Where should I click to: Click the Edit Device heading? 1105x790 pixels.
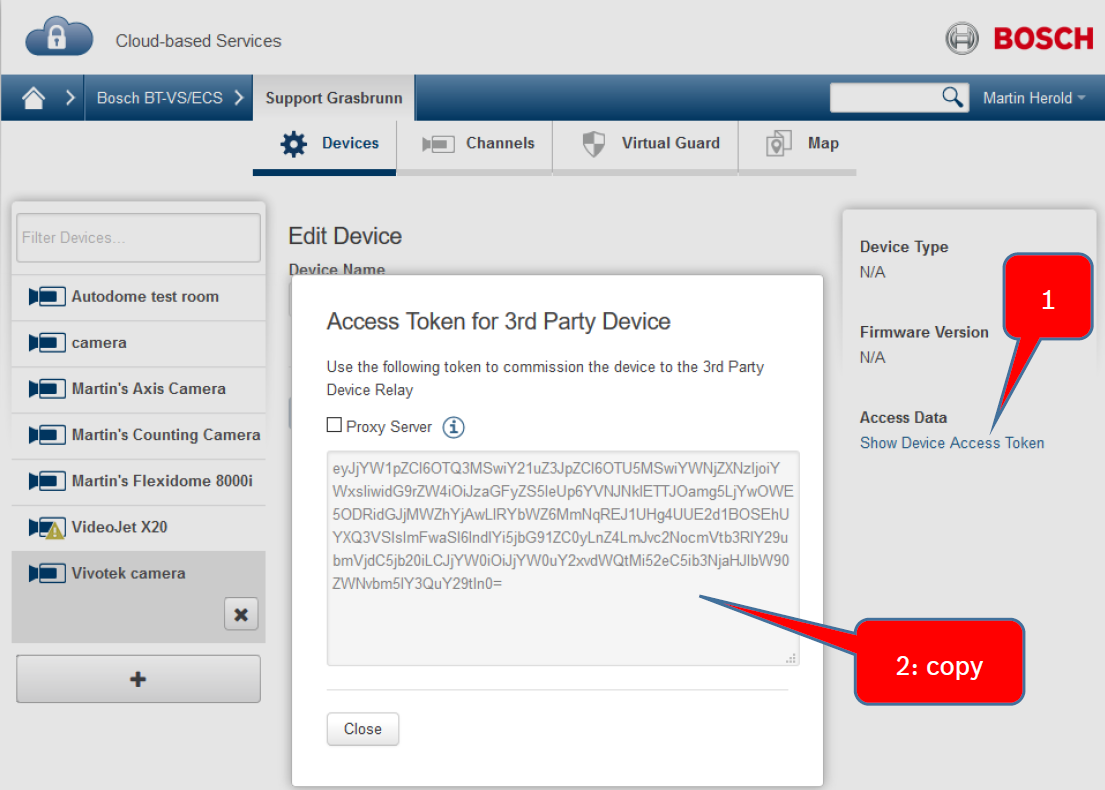point(345,236)
